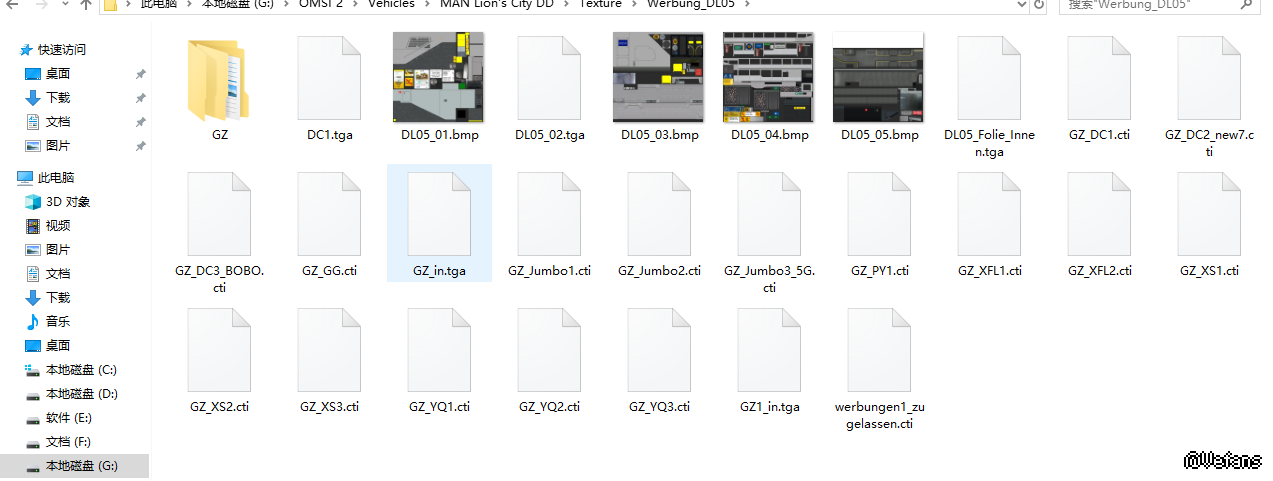Image resolution: width=1273 pixels, height=481 pixels.
Task: Select the GZ_GG.cti file
Action: click(329, 226)
